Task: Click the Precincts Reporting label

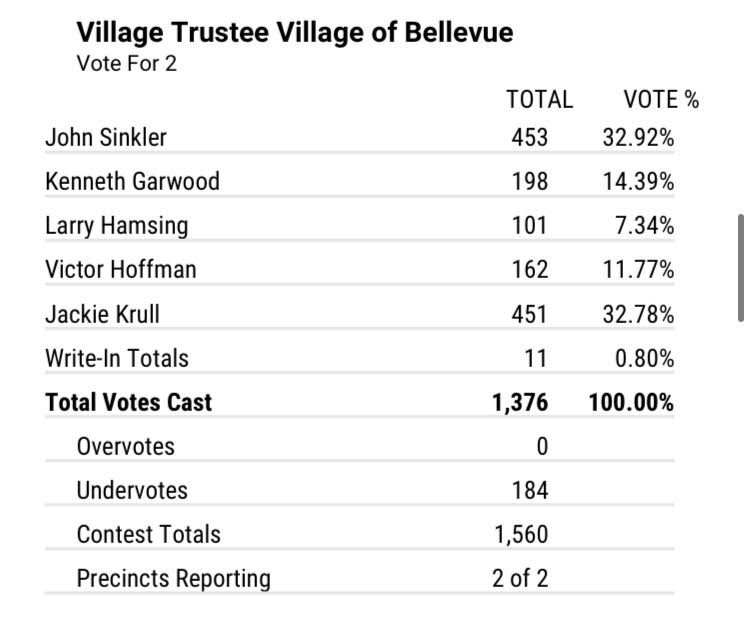Action: [x=173, y=578]
